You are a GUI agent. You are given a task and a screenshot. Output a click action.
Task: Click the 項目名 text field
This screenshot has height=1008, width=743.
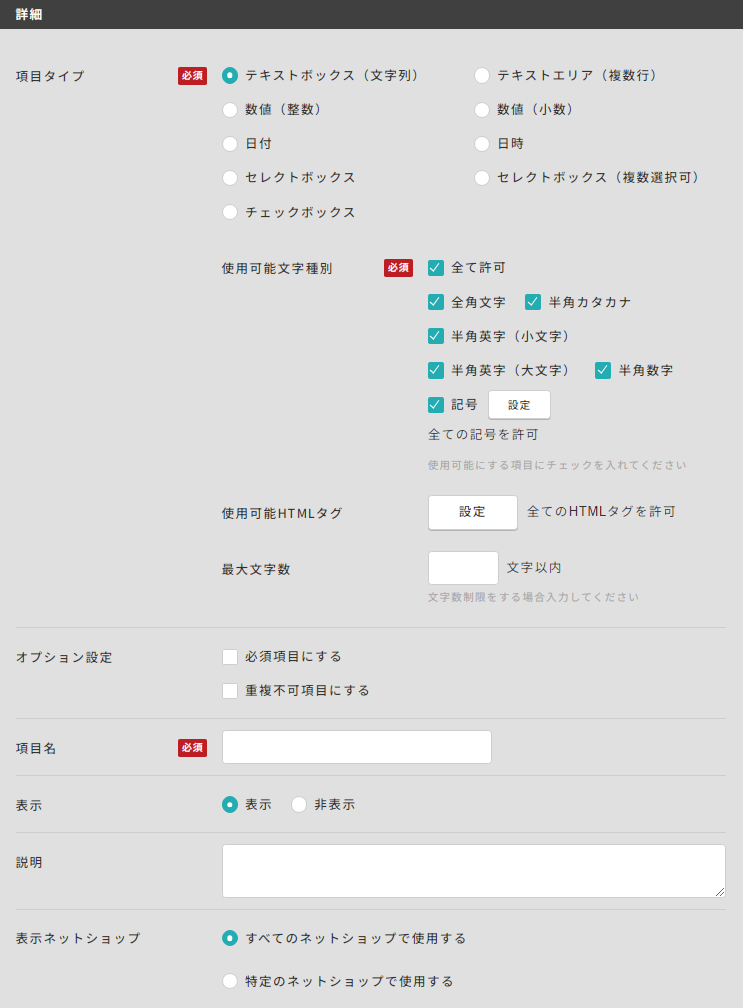[x=357, y=747]
